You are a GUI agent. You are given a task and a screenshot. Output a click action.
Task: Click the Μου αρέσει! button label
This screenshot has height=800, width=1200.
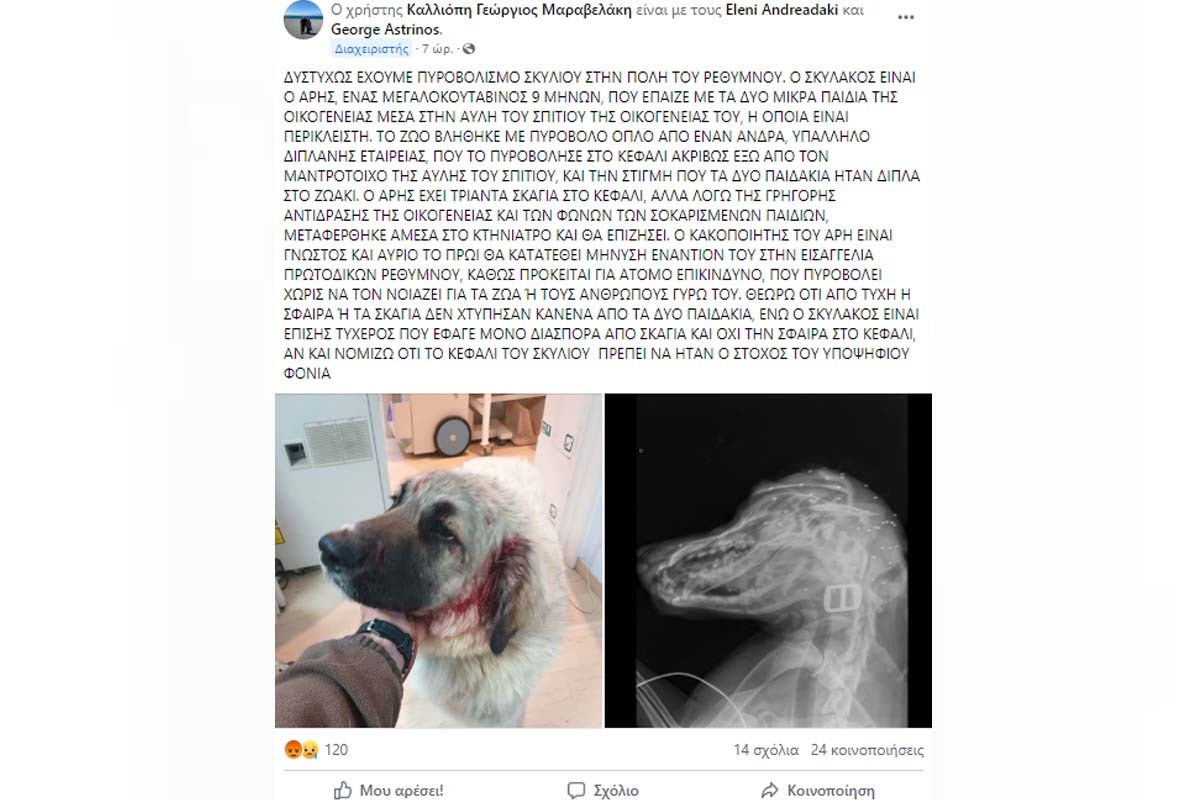[402, 791]
